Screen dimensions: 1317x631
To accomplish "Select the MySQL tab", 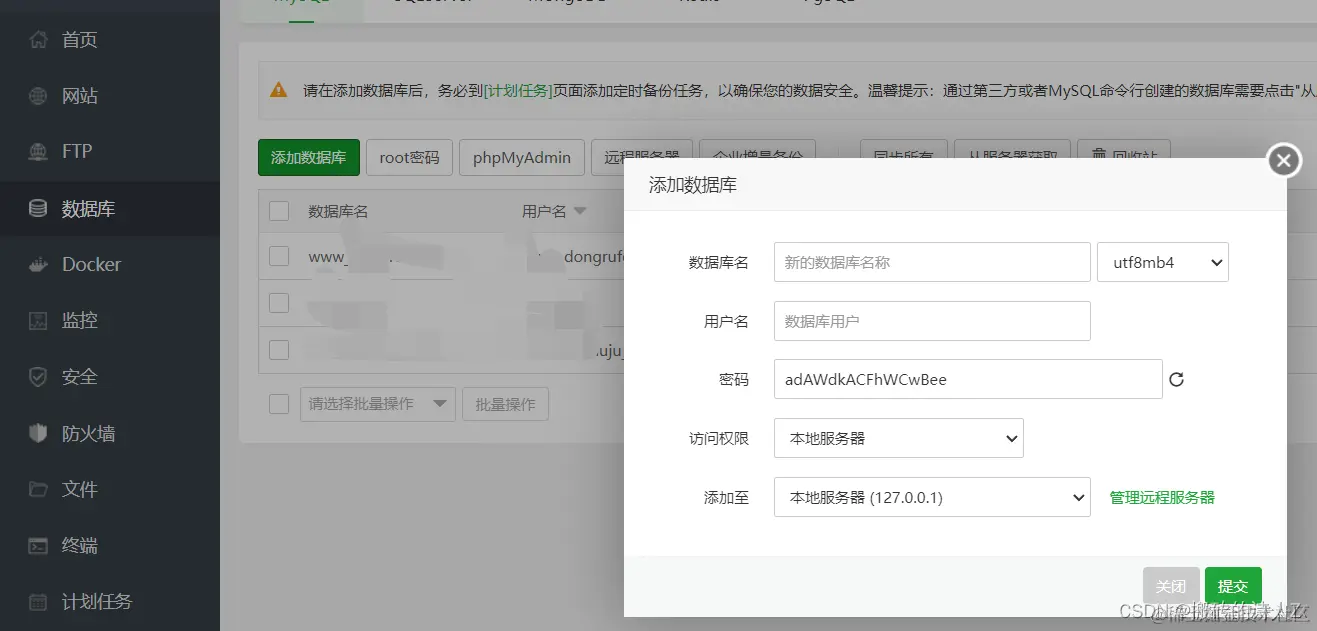I will [302, 4].
